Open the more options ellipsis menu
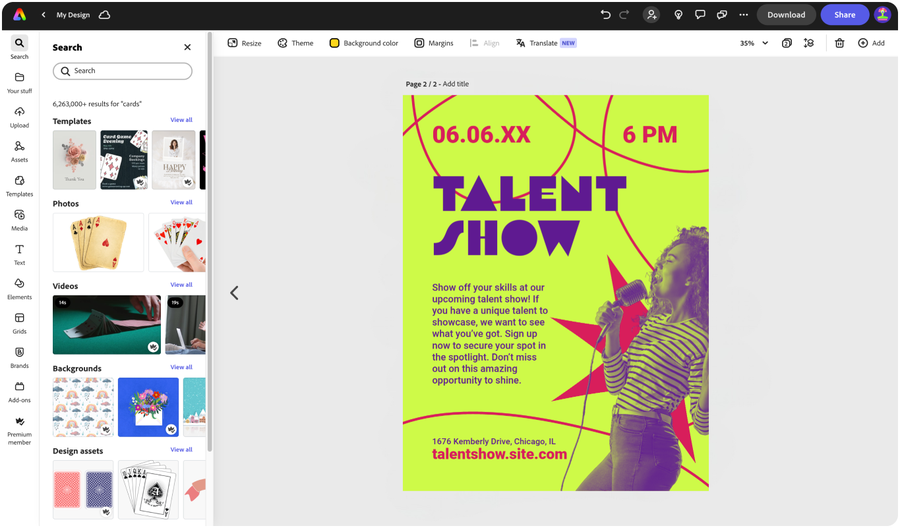The width and height of the screenshot is (900, 528). tap(743, 15)
